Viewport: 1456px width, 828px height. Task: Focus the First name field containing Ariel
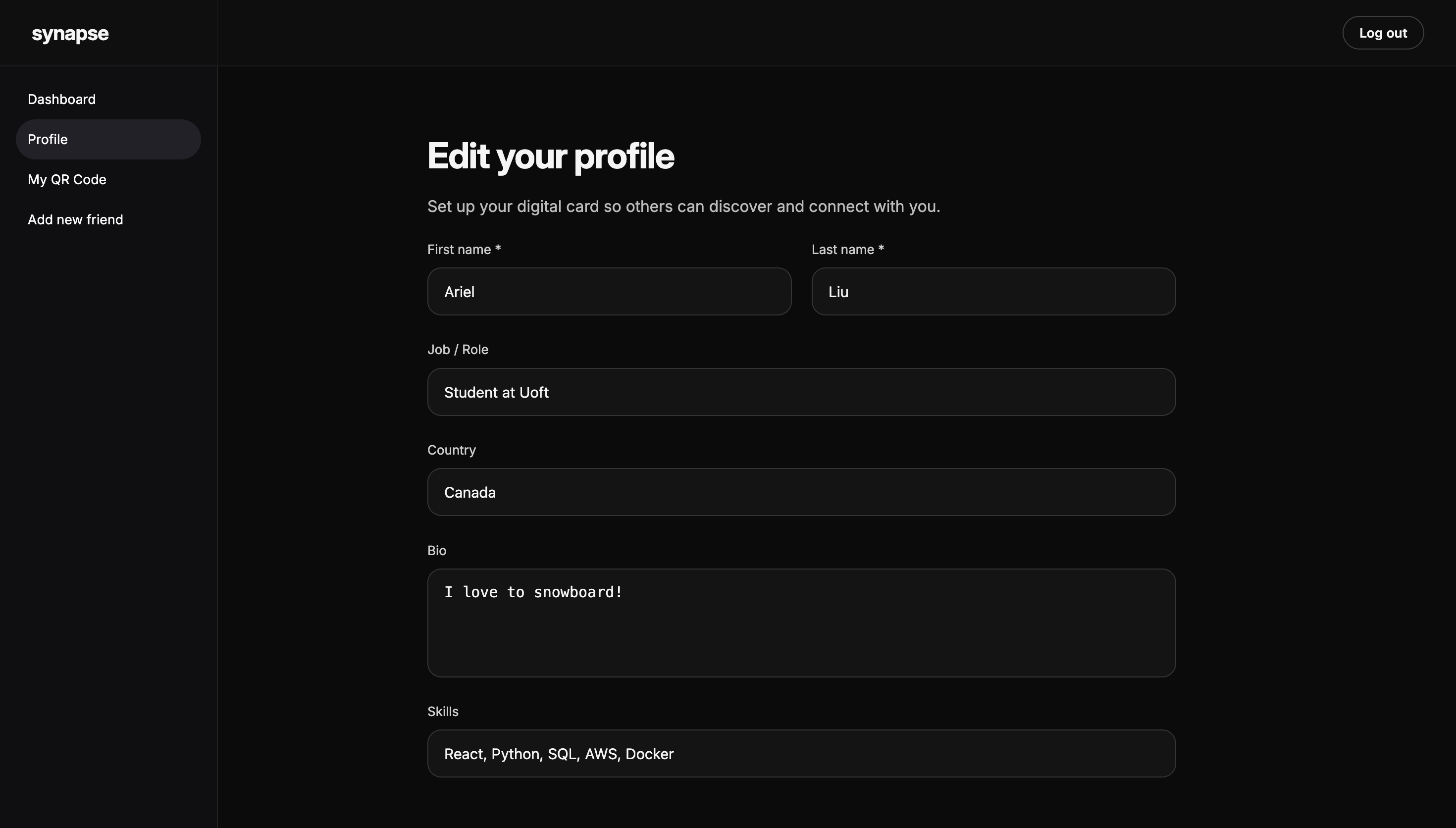coord(609,292)
